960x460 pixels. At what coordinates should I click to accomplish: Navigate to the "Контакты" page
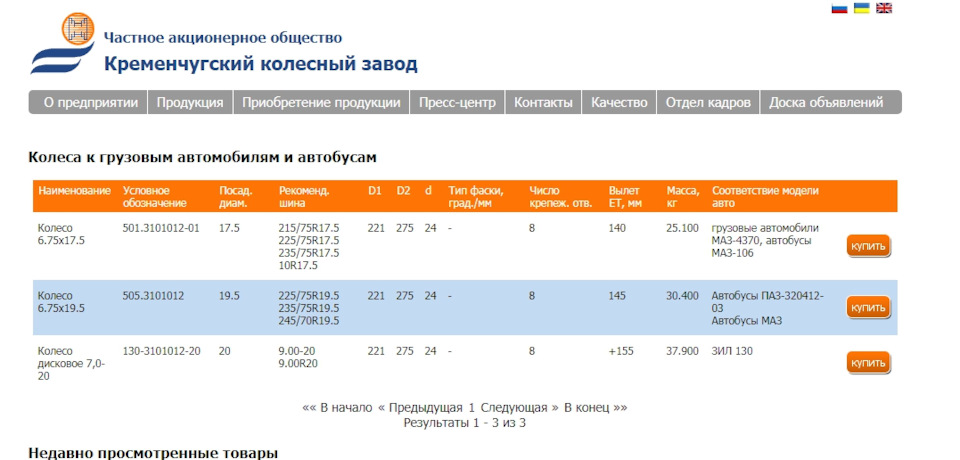[543, 102]
